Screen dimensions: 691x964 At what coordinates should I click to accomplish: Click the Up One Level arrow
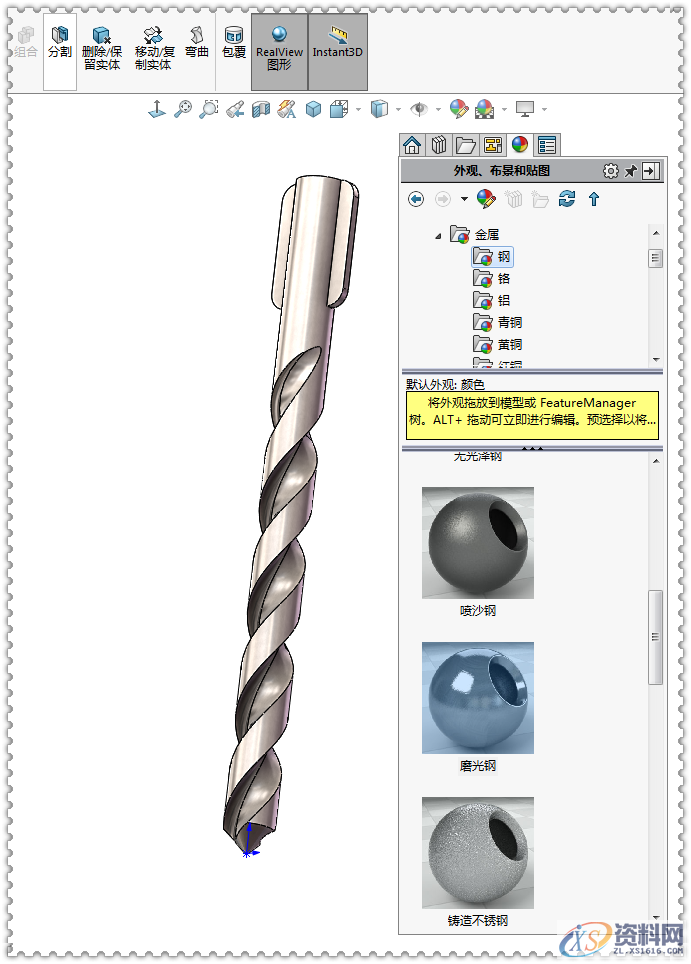pyautogui.click(x=594, y=199)
